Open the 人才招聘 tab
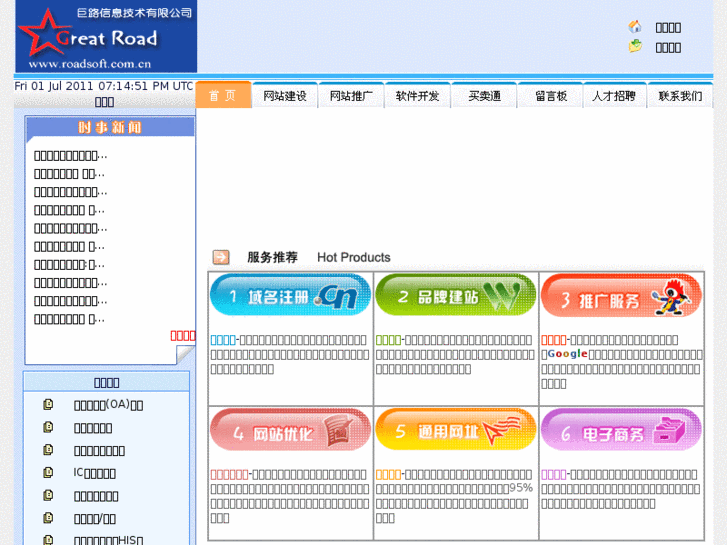Screen dimensions: 727x545 (x=614, y=96)
